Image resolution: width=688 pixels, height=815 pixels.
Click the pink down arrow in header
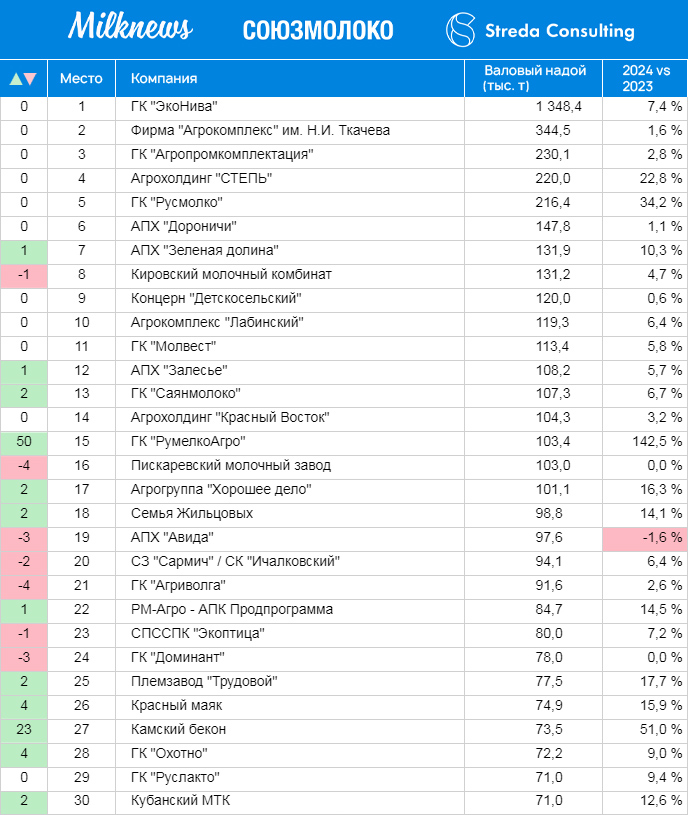pos(30,78)
